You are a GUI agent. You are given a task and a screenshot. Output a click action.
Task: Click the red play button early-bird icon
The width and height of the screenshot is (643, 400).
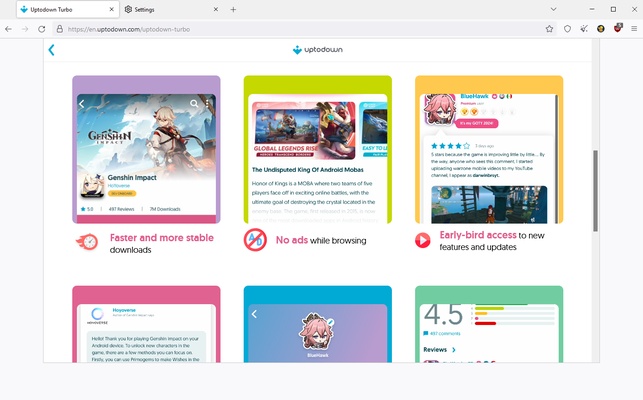click(422, 240)
